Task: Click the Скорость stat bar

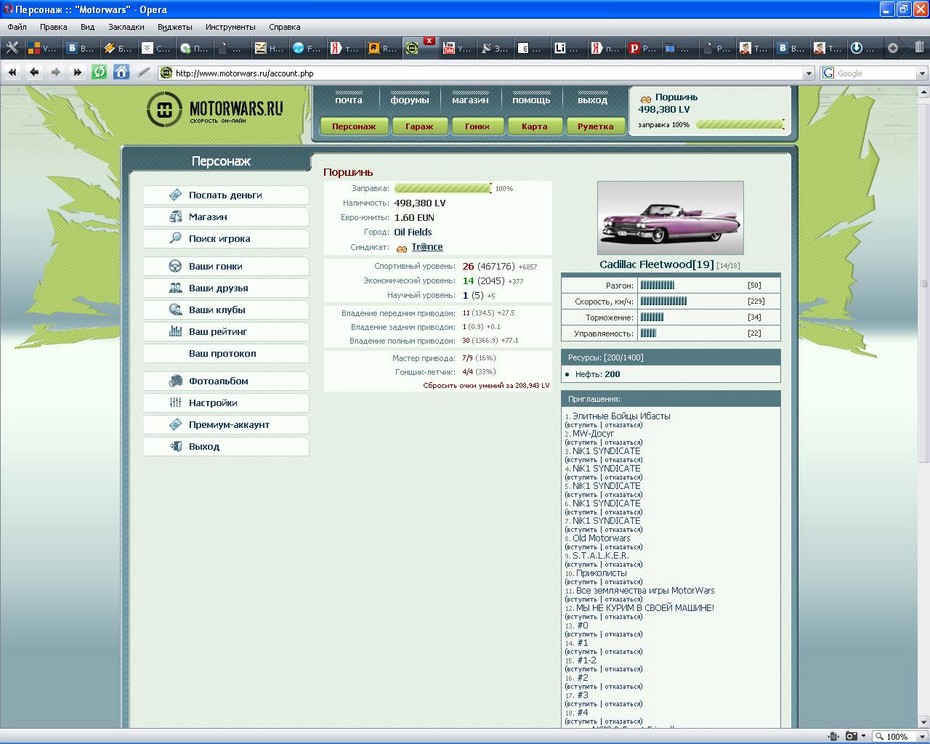Action: (x=664, y=301)
